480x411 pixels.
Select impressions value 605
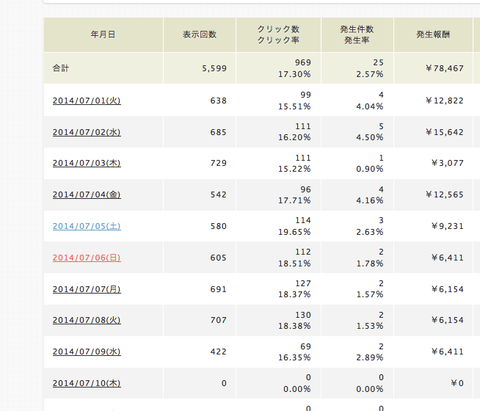coord(218,258)
